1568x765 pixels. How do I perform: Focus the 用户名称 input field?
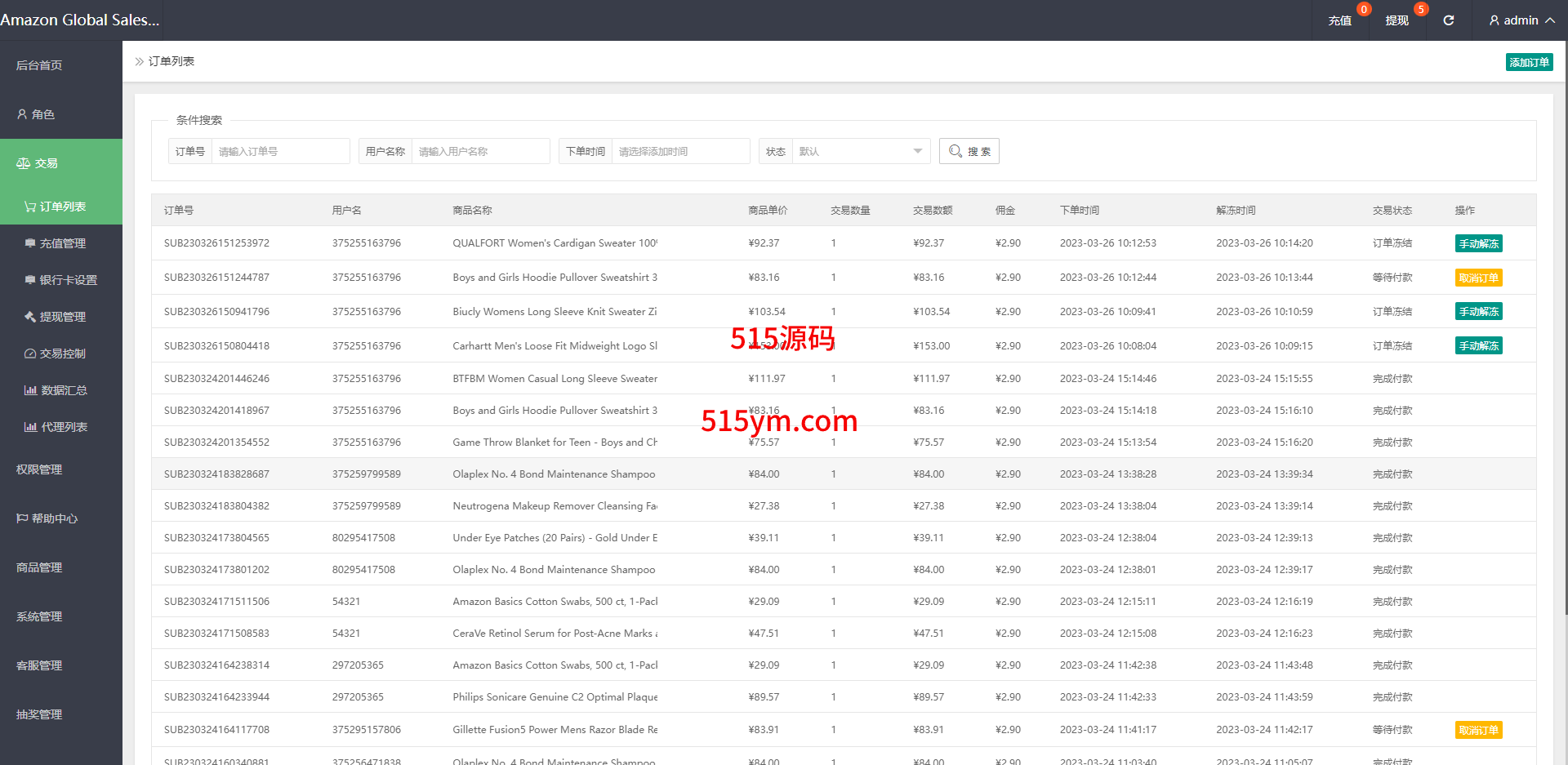tap(480, 151)
